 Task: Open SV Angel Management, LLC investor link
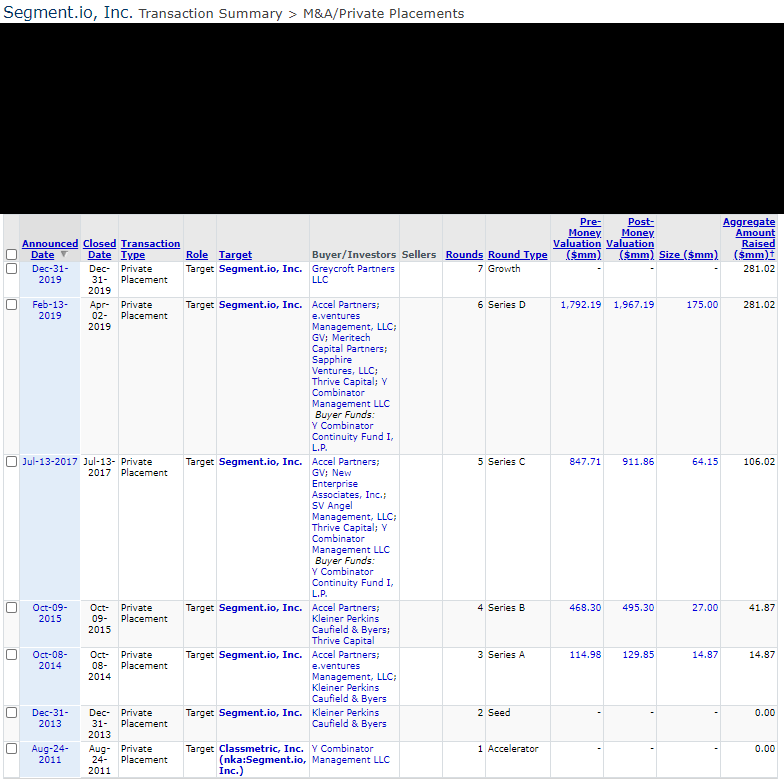[354, 511]
